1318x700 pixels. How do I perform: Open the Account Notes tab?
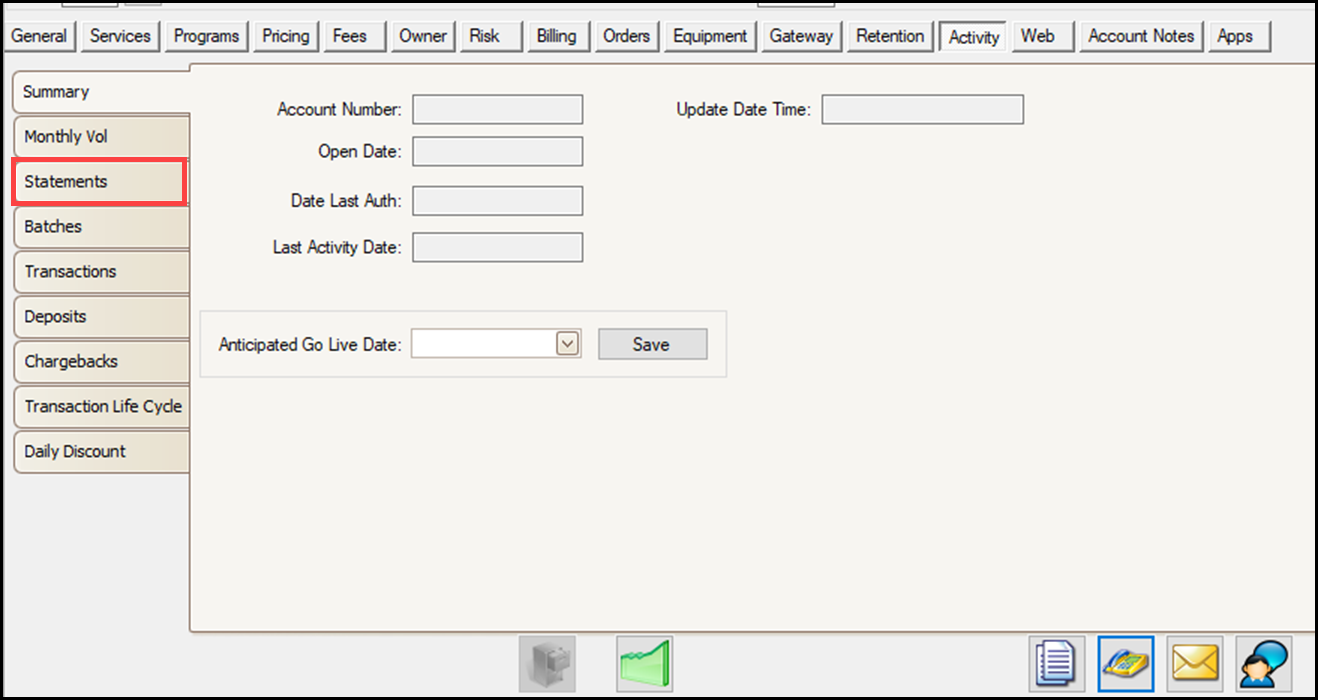(x=1141, y=36)
